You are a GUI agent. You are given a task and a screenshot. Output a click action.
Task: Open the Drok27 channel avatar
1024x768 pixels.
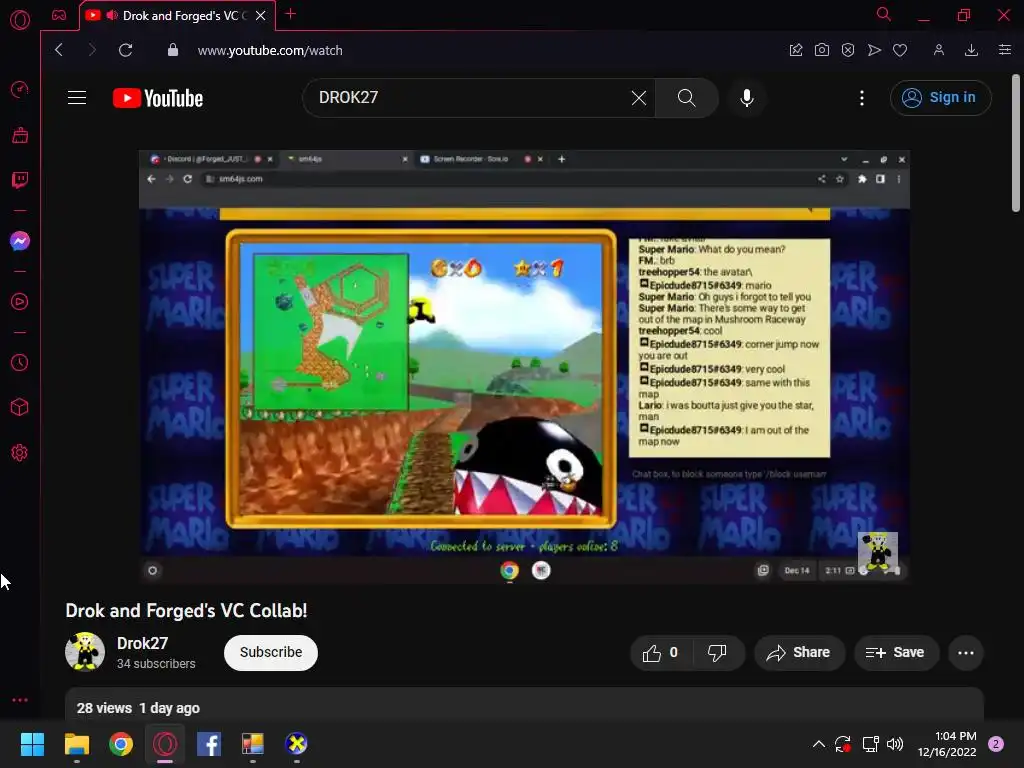(x=85, y=652)
